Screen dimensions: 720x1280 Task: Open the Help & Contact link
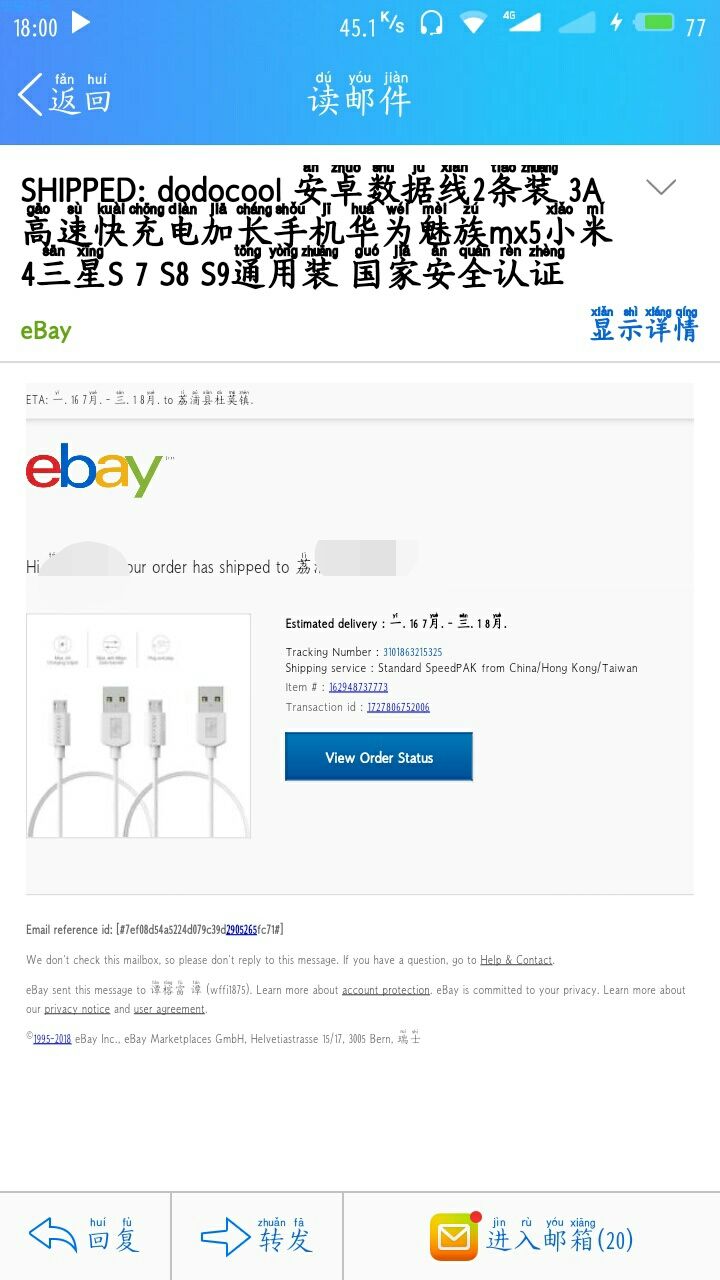(516, 960)
